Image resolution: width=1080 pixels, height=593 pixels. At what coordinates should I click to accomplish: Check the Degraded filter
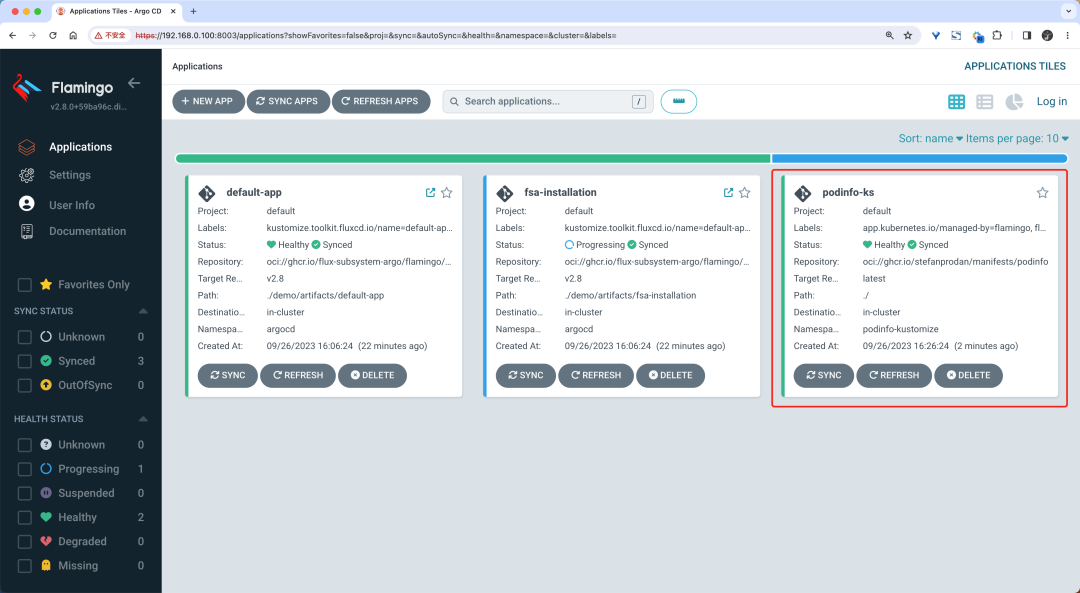coord(25,541)
